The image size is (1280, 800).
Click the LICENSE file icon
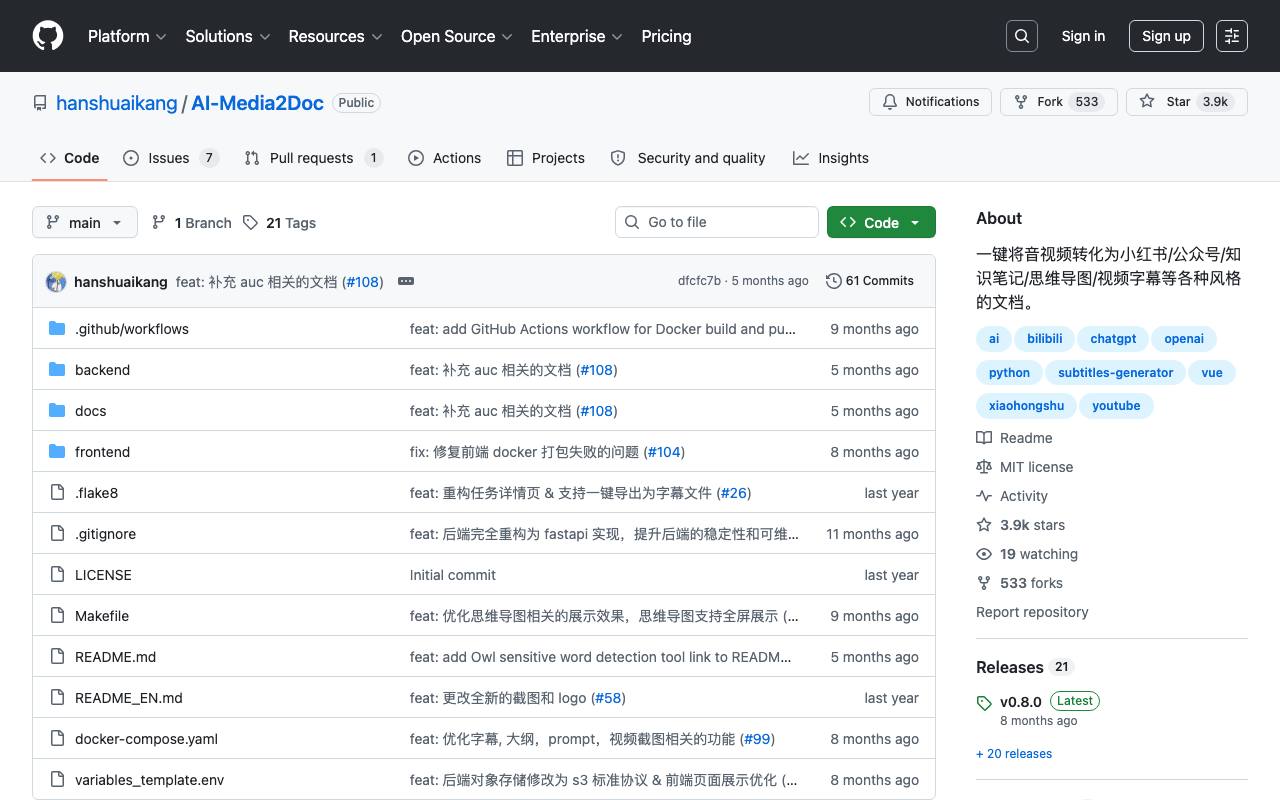coord(57,575)
